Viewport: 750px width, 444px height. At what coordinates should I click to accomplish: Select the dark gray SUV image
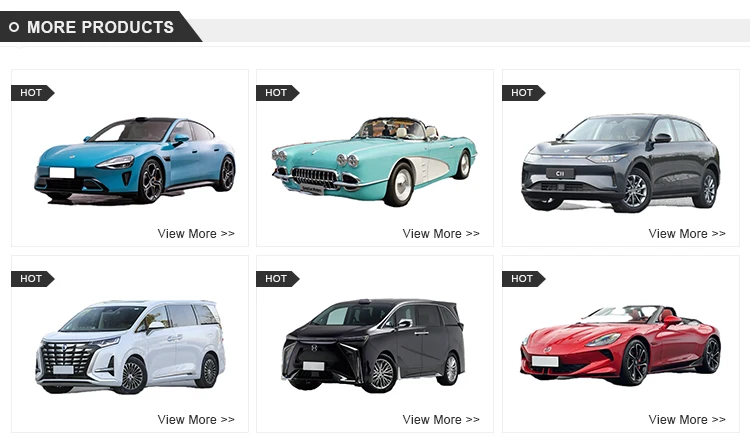click(621, 163)
